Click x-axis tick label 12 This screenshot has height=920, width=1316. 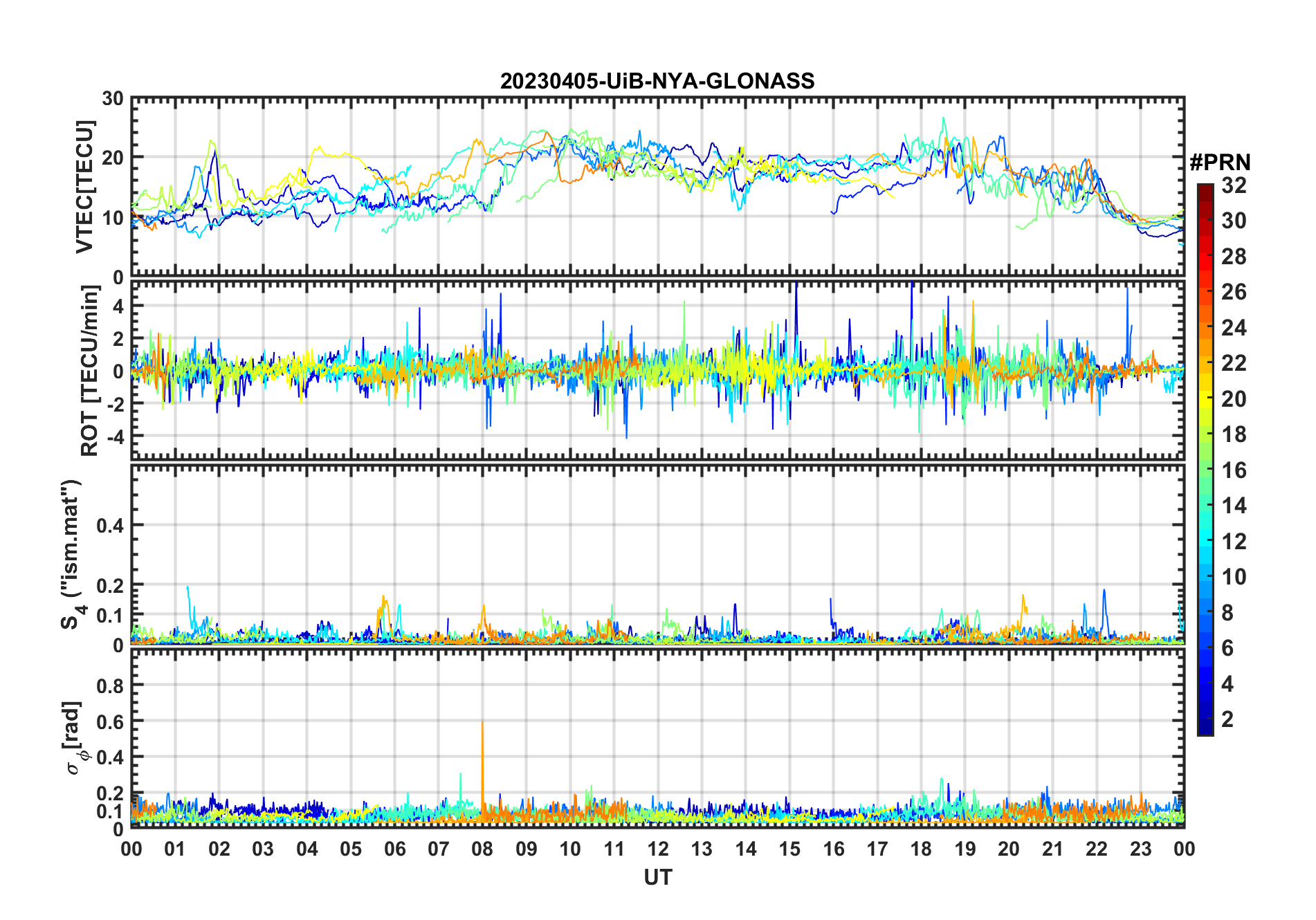coord(658,849)
